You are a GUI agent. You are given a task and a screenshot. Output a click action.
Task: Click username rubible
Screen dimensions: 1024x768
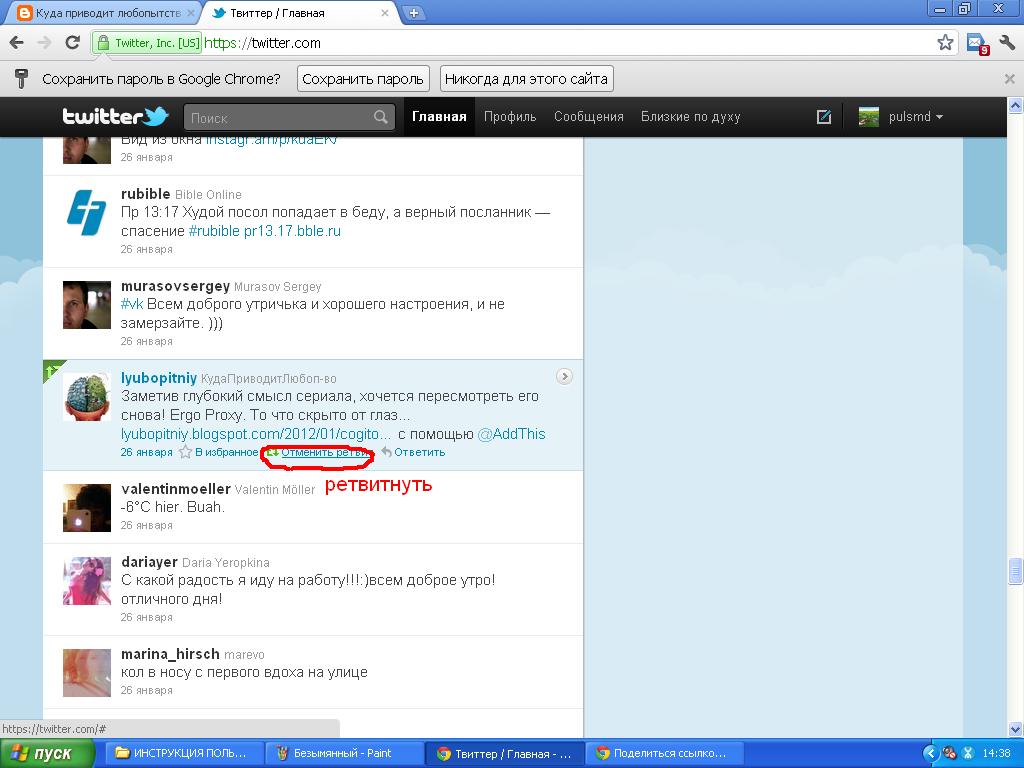coord(146,194)
